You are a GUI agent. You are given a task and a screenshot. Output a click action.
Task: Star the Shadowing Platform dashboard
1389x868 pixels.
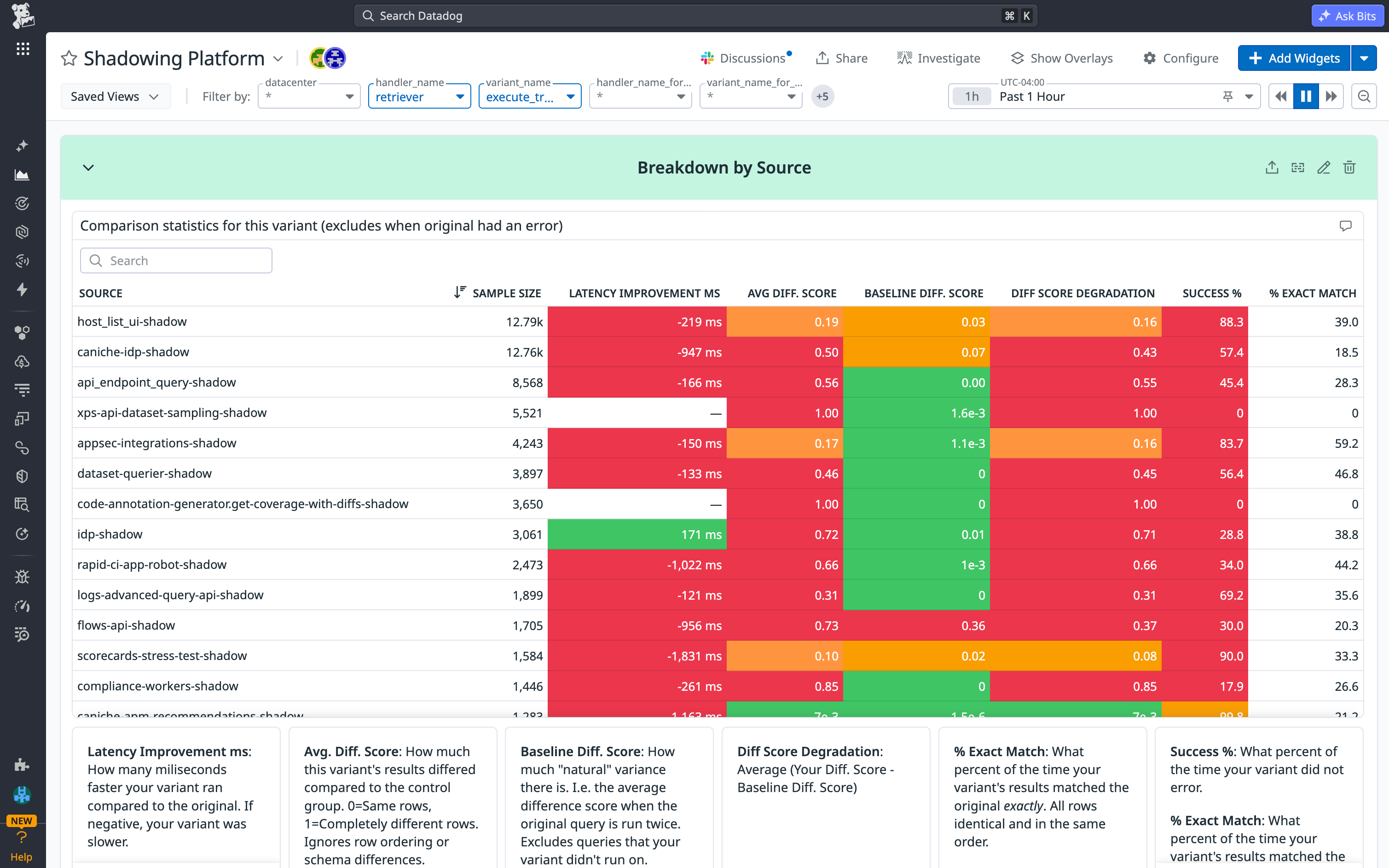69,58
